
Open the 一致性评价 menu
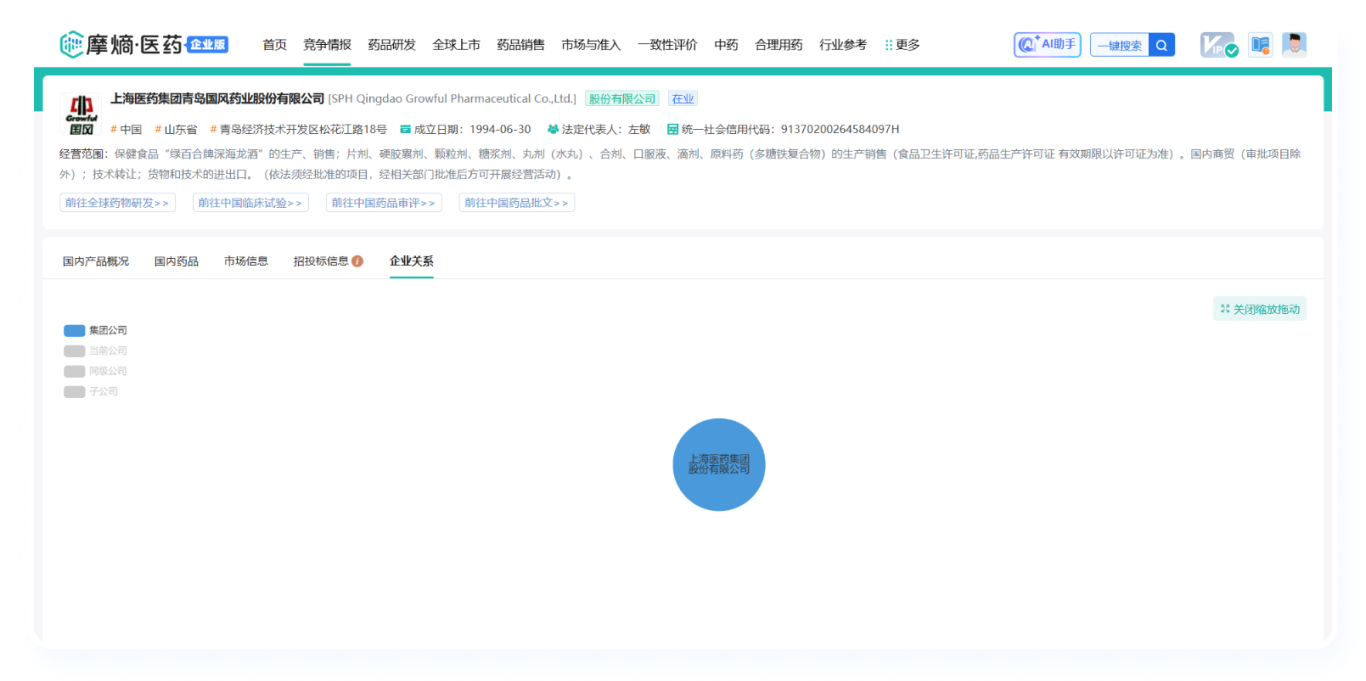(x=668, y=45)
